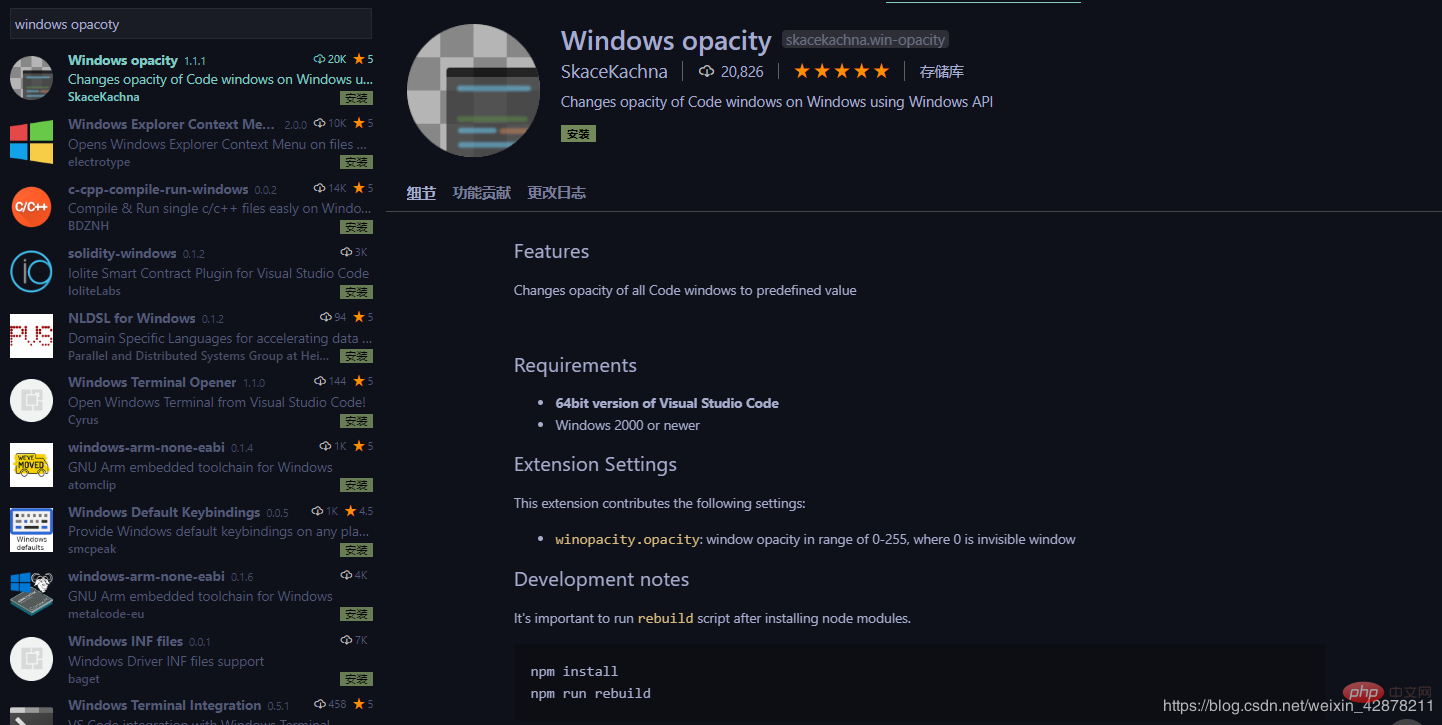Screen dimensions: 1442x725
Task: Click 'Iolite Smart Contract Plugin' description text
Action: (x=218, y=273)
